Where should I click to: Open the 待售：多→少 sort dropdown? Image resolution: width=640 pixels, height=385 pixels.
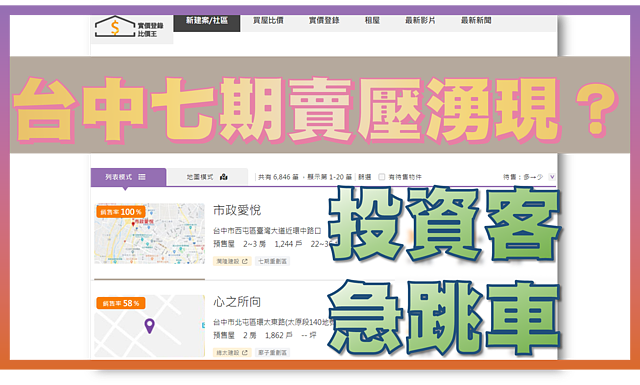[x=529, y=177]
